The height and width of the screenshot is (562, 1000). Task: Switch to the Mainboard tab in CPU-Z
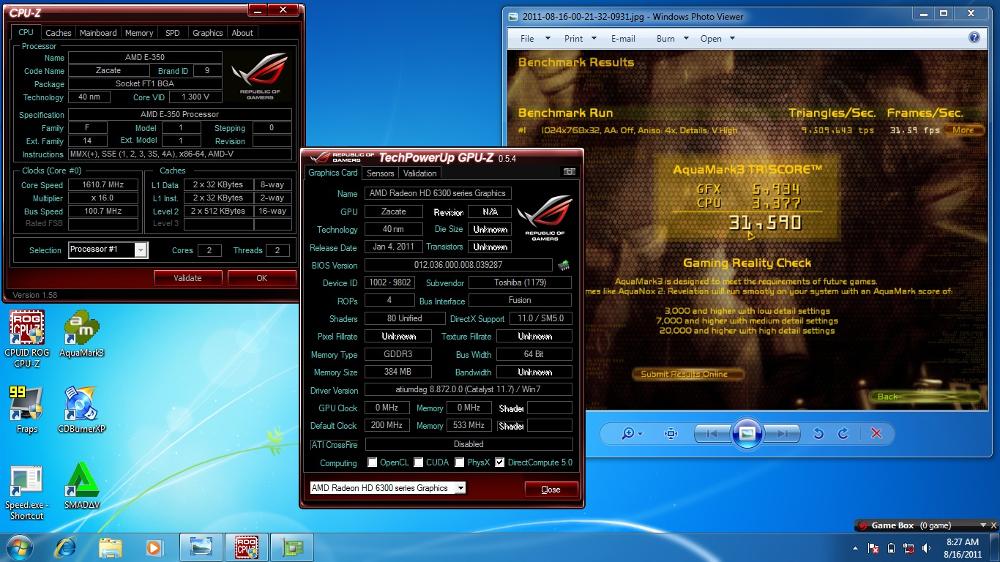click(98, 33)
